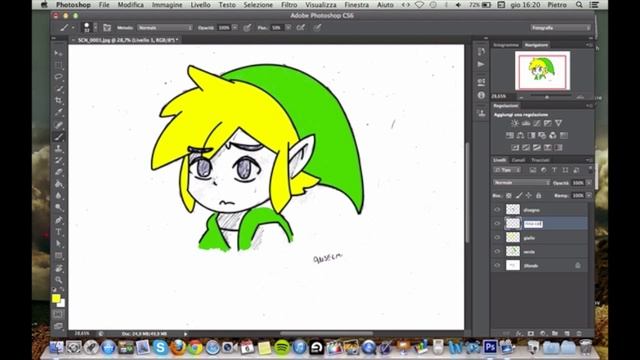The width and height of the screenshot is (640, 360).
Task: Select the Type tool
Action: click(x=59, y=232)
